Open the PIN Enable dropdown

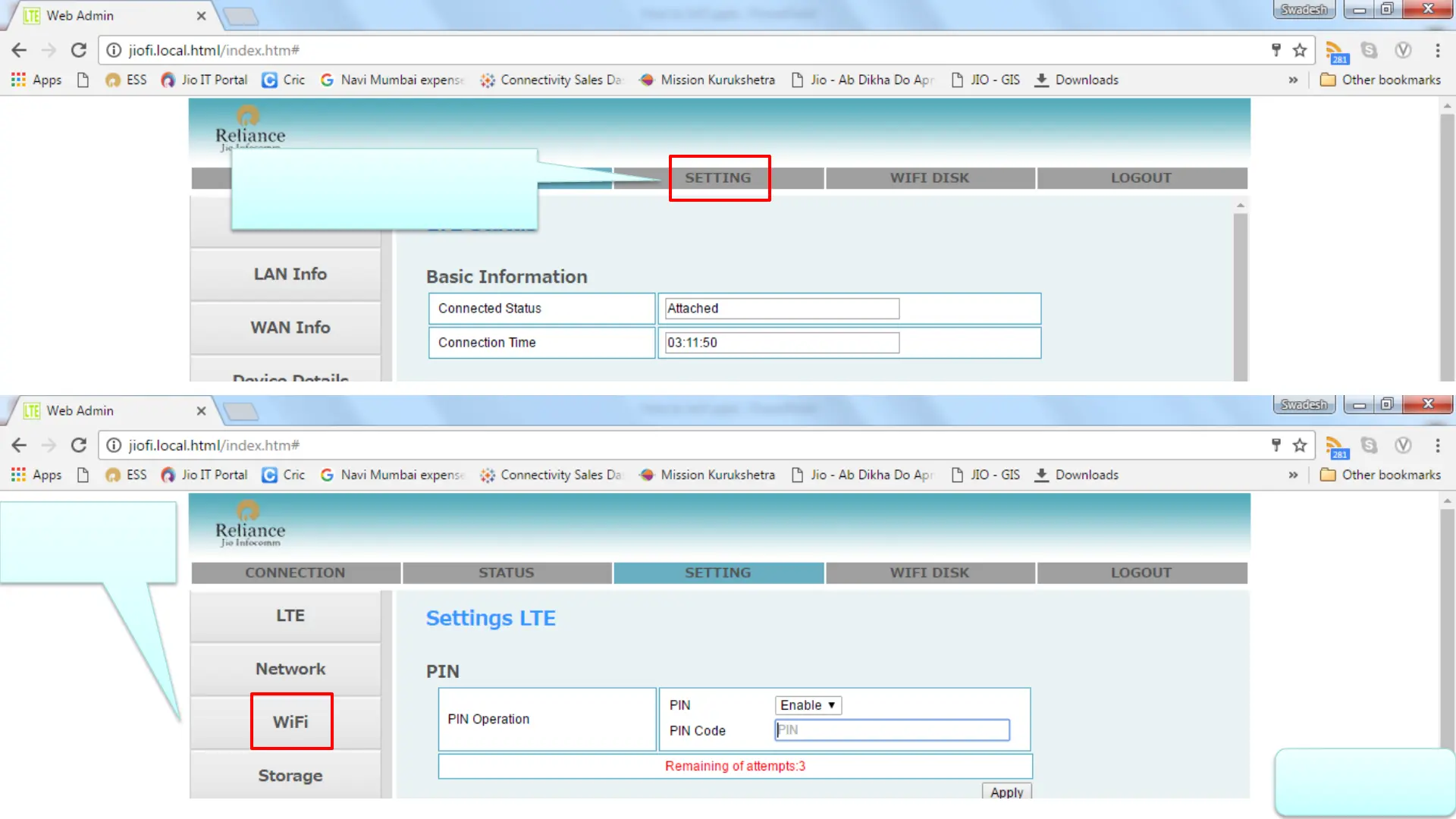pos(808,705)
